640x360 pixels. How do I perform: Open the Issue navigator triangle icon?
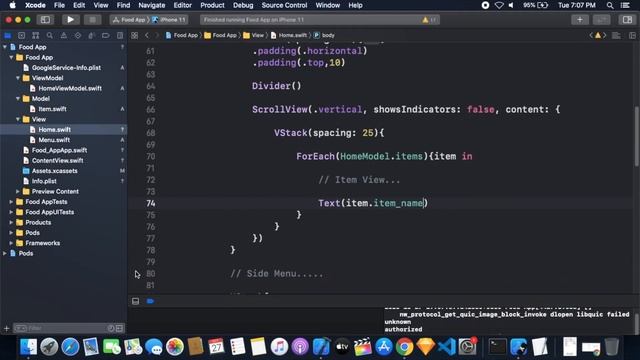(64, 36)
